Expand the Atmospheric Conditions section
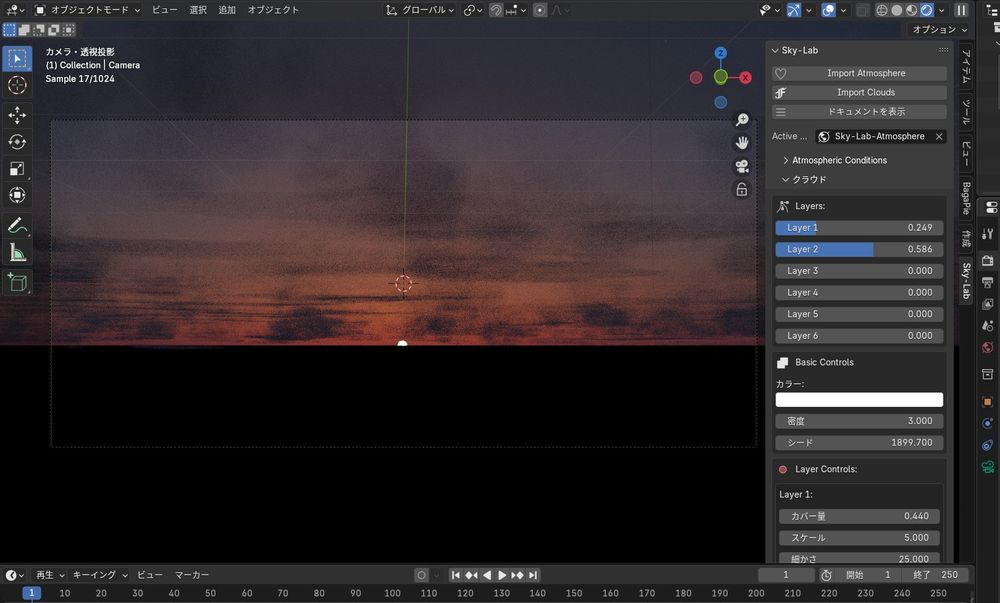1000x603 pixels. [x=838, y=160]
